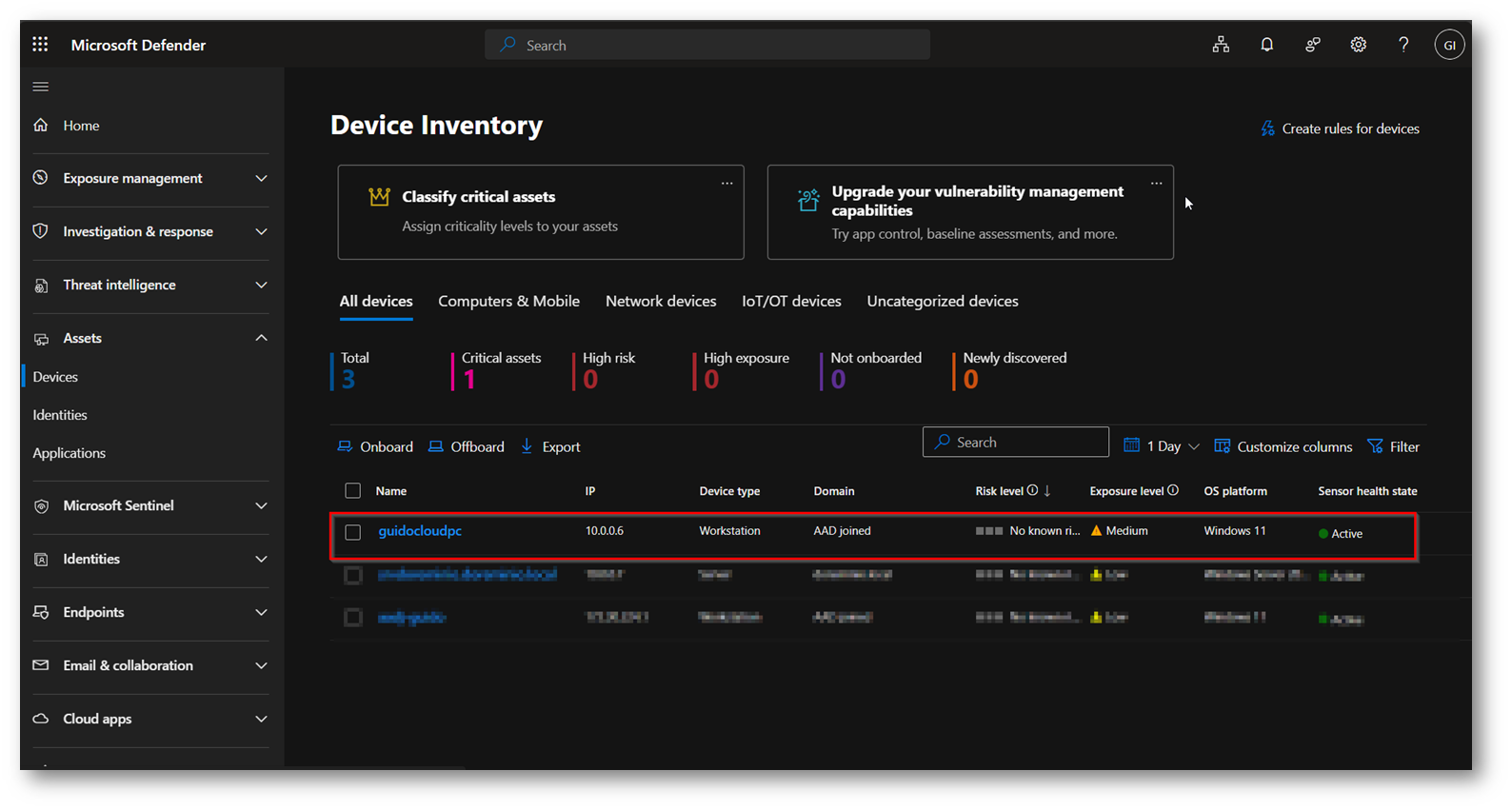Open the guidocloudpc device link
The height and width of the screenshot is (810, 1512).
coord(420,531)
